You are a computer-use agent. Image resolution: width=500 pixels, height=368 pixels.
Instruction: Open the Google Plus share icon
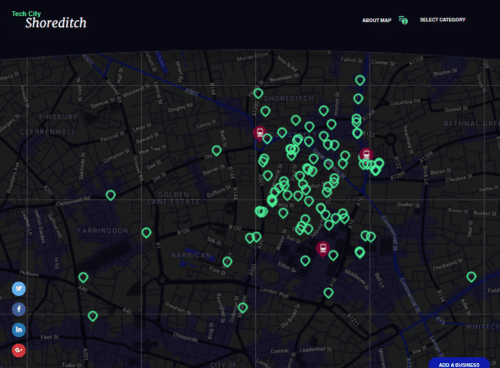pos(19,350)
